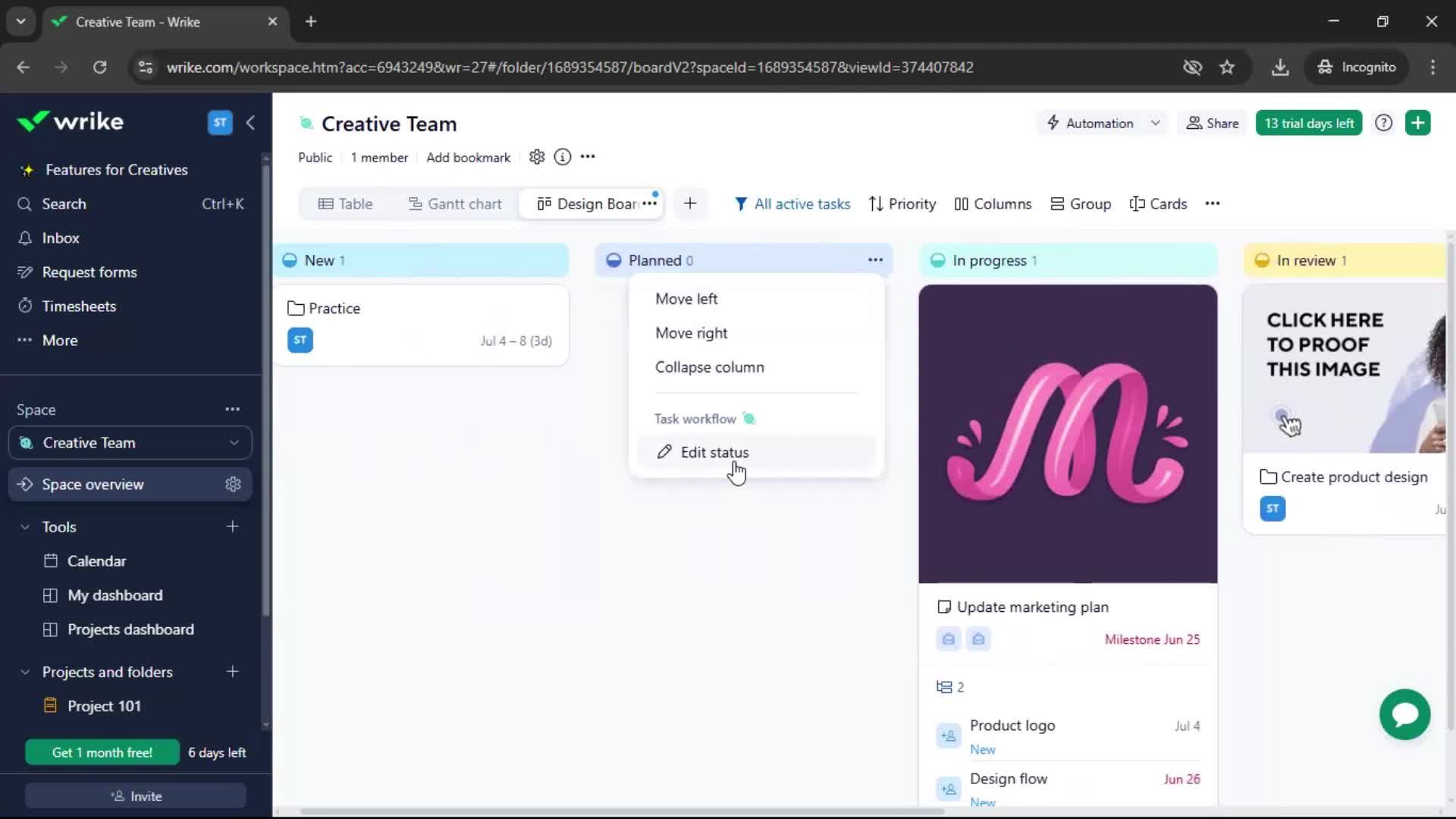Open Request forms

89,272
